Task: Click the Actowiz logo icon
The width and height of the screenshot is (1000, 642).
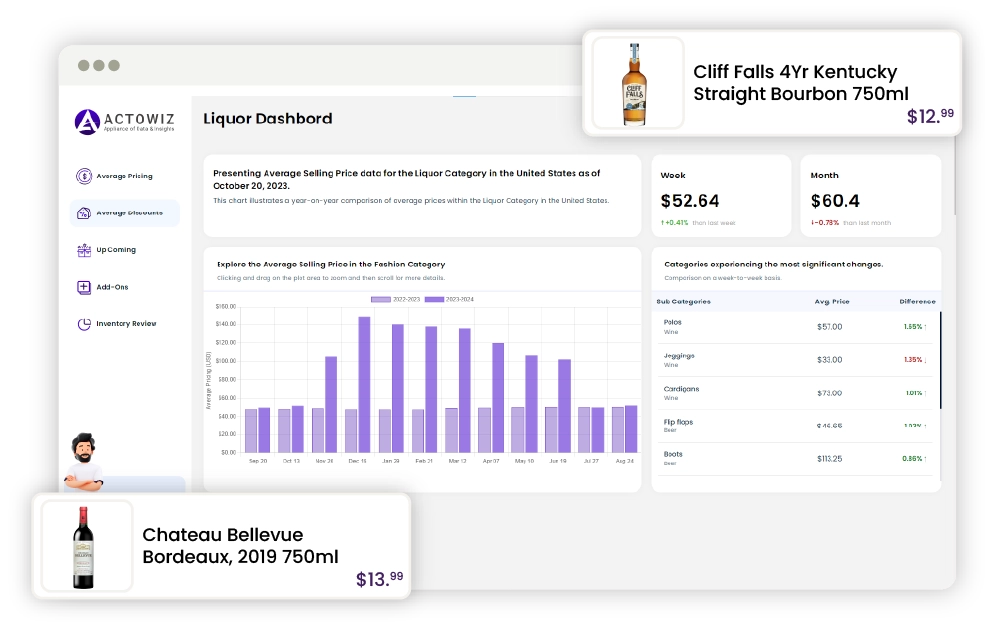Action: coord(87,122)
